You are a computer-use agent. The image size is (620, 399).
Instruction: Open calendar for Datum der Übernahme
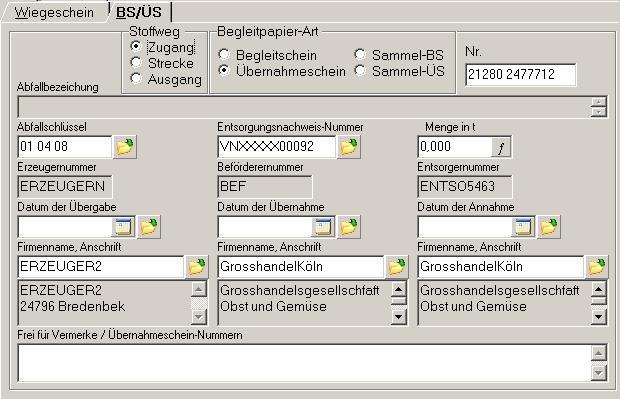pyautogui.click(x=323, y=227)
